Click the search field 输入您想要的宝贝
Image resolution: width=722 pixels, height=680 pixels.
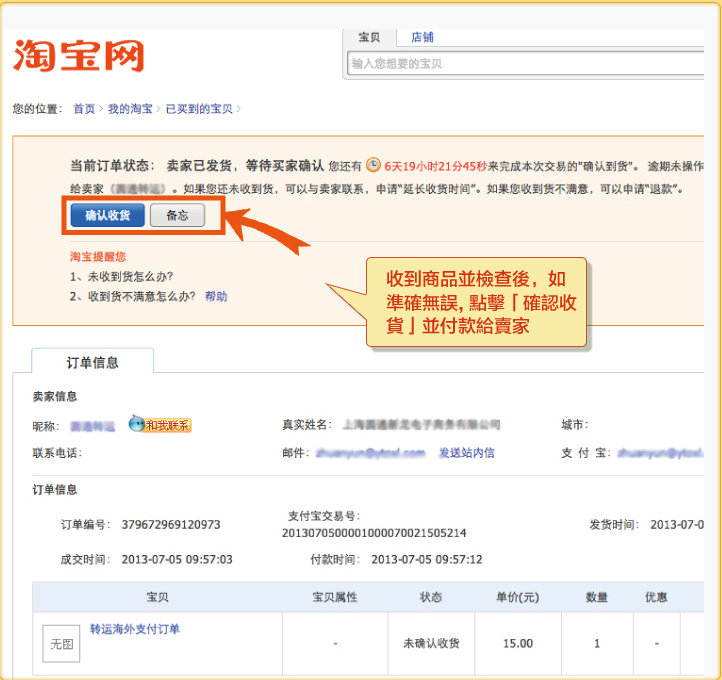(525, 63)
